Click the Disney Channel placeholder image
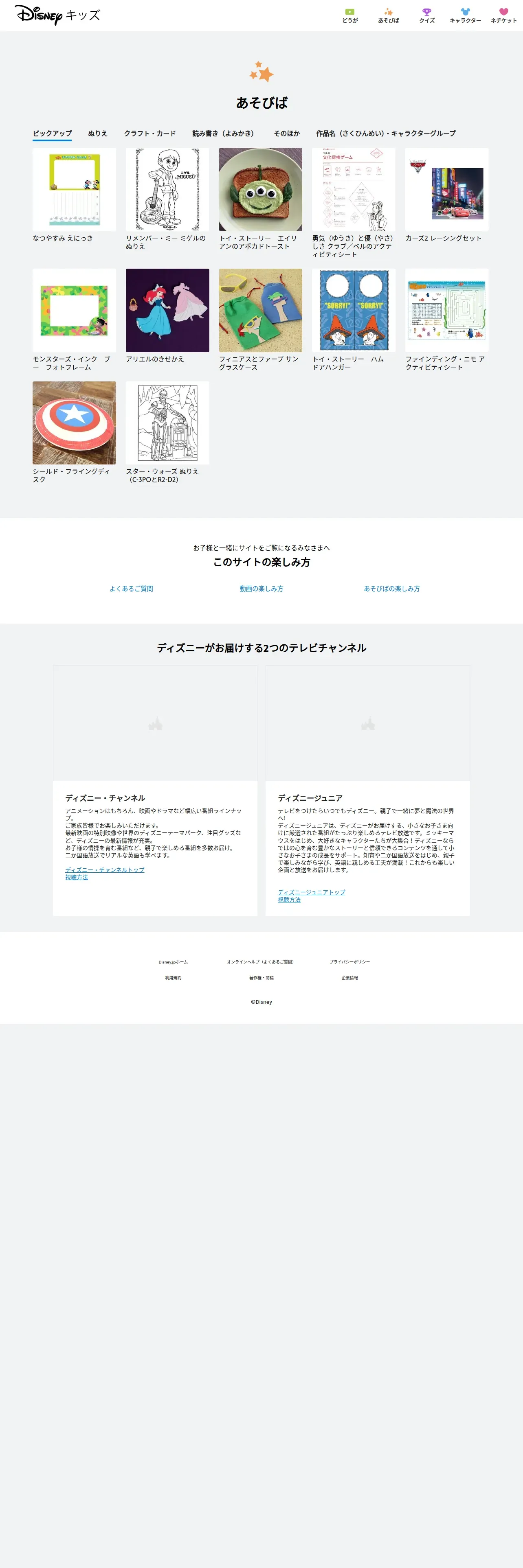Viewport: 523px width, 1568px height. (x=155, y=723)
